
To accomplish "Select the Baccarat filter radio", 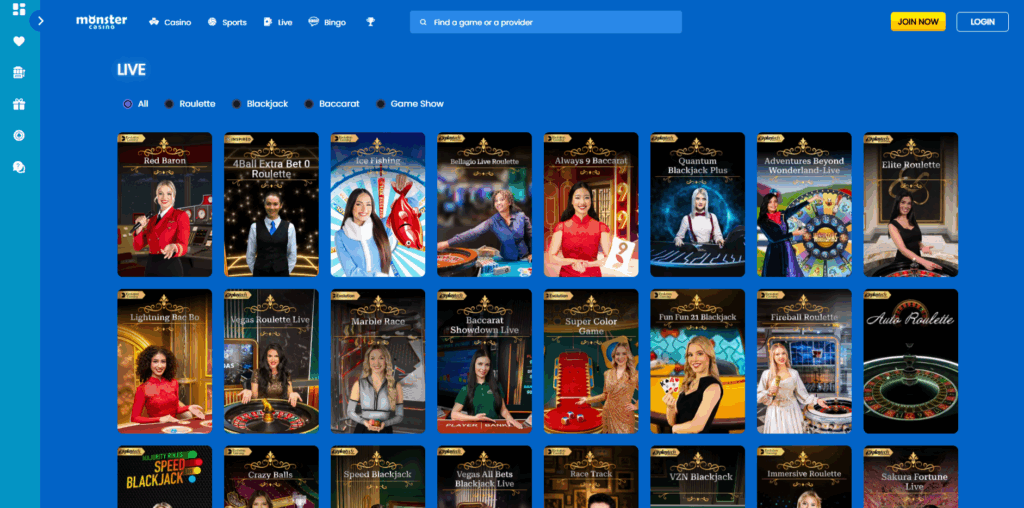I will coord(309,104).
